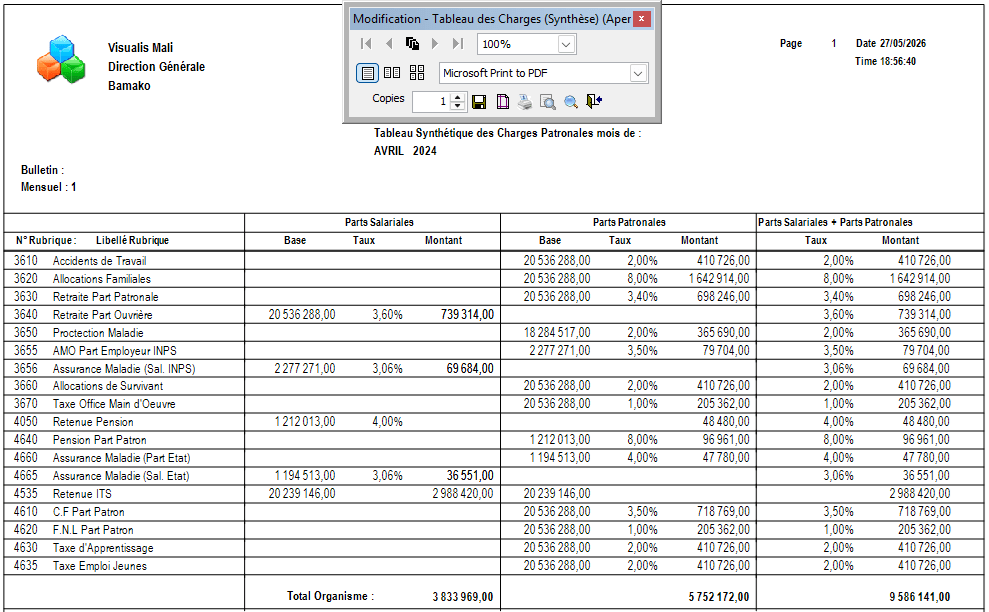This screenshot has width=989, height=612.
Task: Click the 'Allocations Familiales' row label
Action: coord(102,279)
